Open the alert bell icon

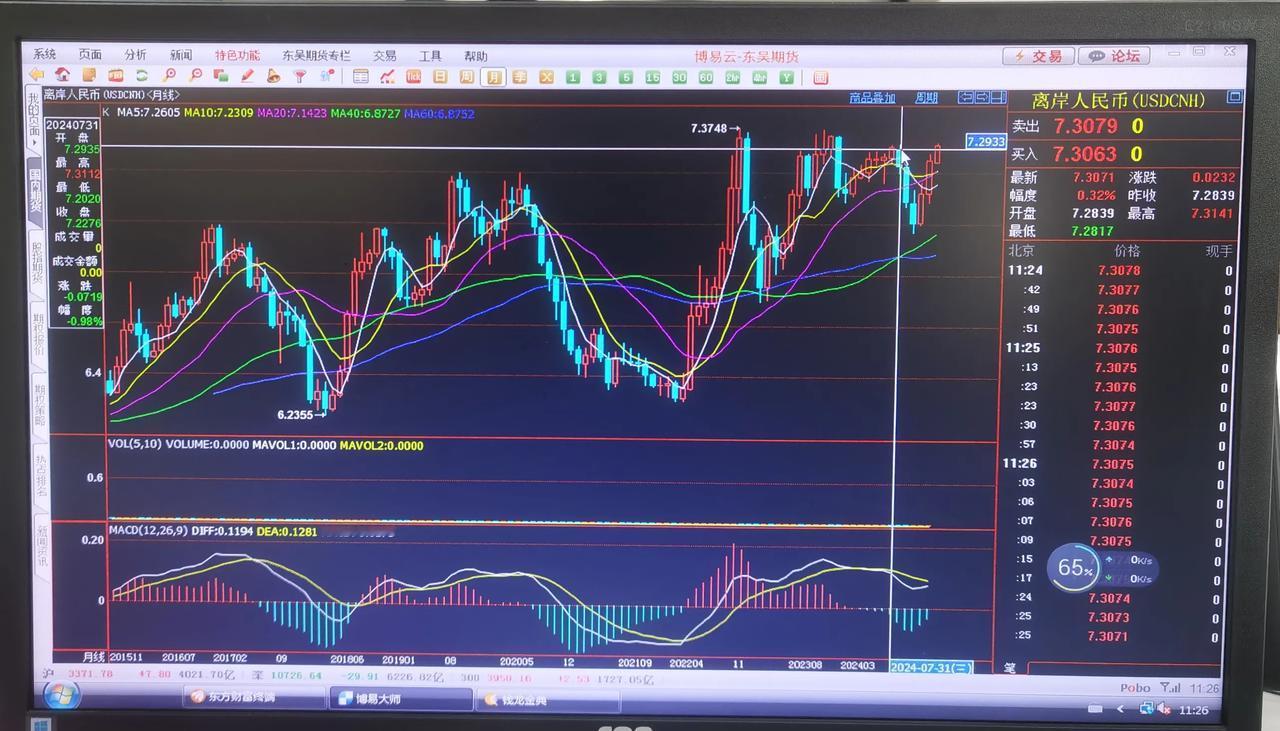point(273,75)
